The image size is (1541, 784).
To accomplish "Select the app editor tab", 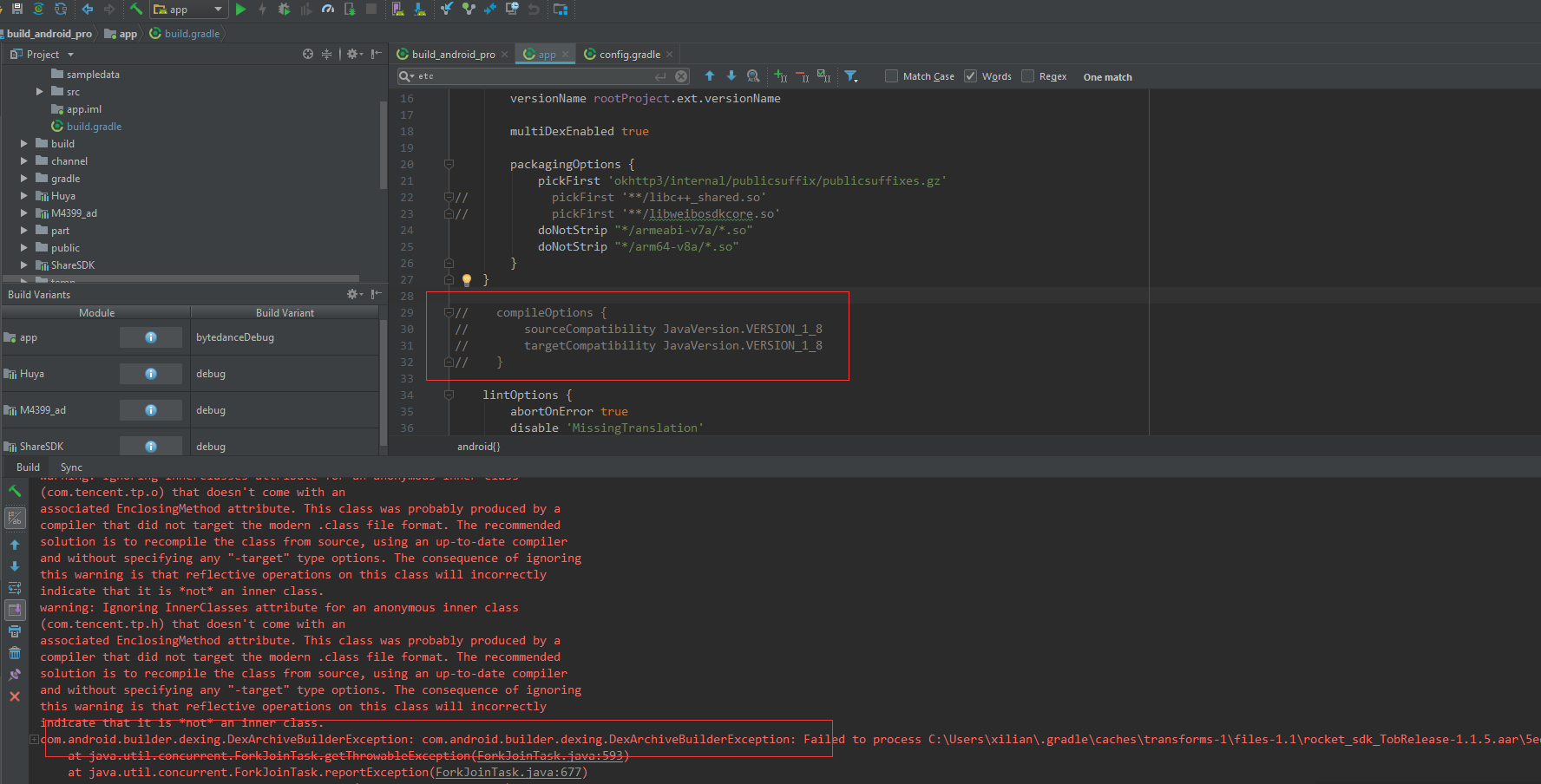I will (x=546, y=54).
